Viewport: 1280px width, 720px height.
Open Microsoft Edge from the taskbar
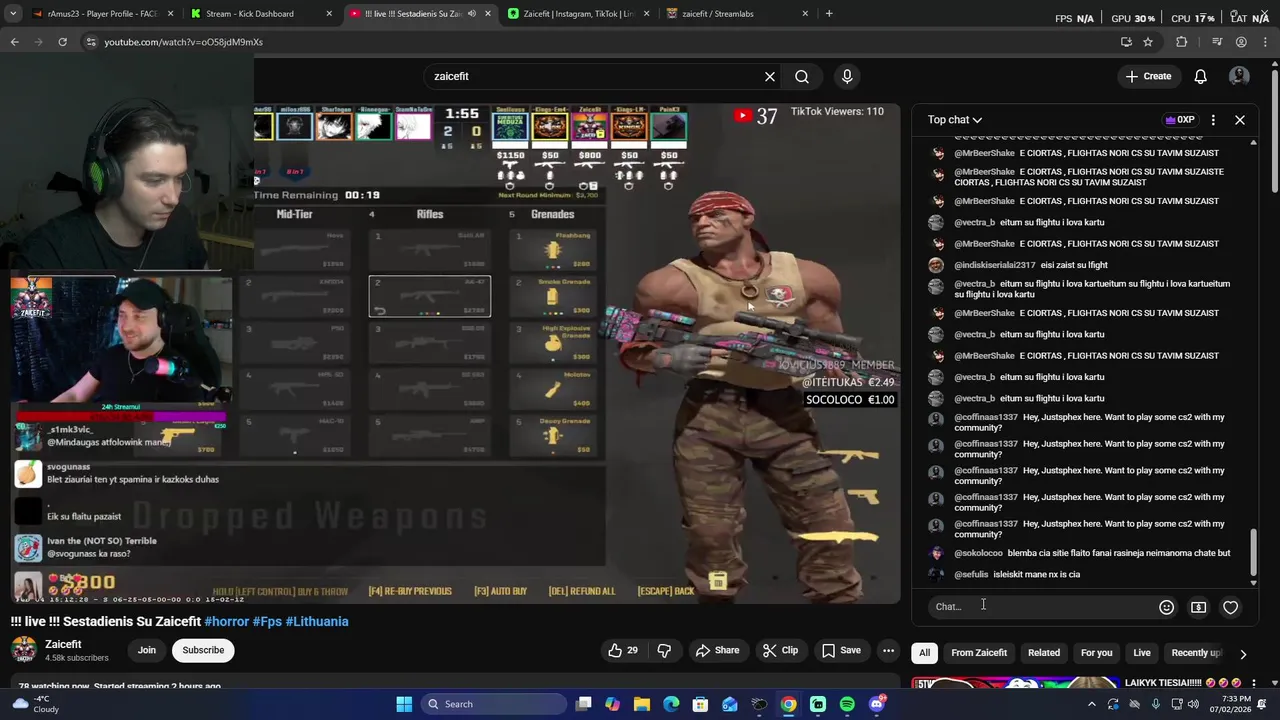[671, 704]
